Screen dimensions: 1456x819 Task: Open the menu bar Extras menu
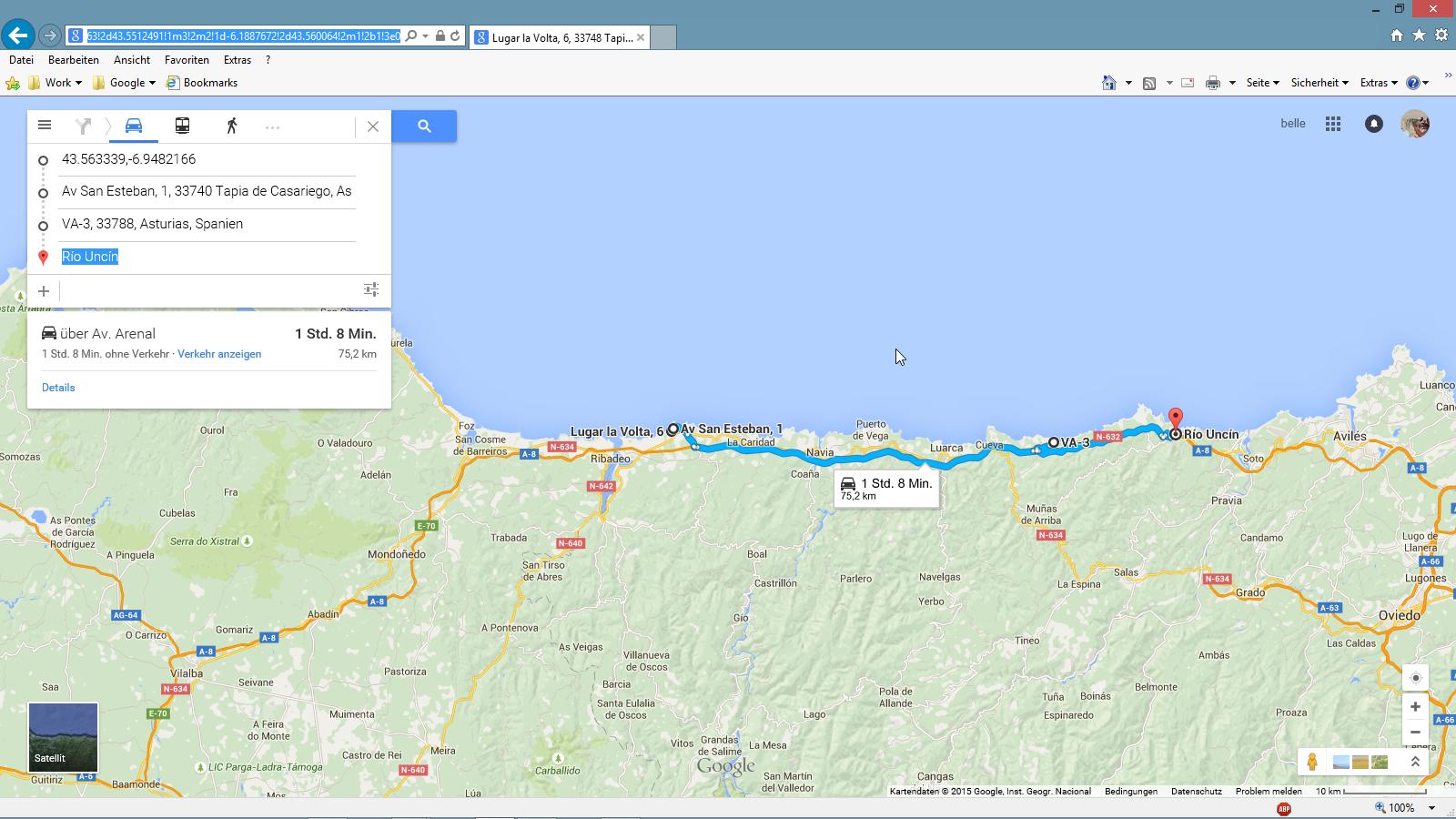(238, 60)
